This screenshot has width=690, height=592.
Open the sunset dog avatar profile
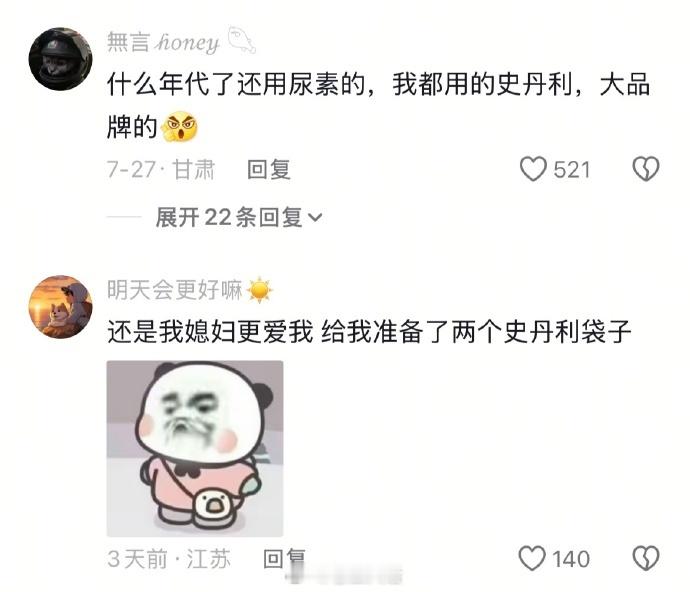(x=60, y=307)
